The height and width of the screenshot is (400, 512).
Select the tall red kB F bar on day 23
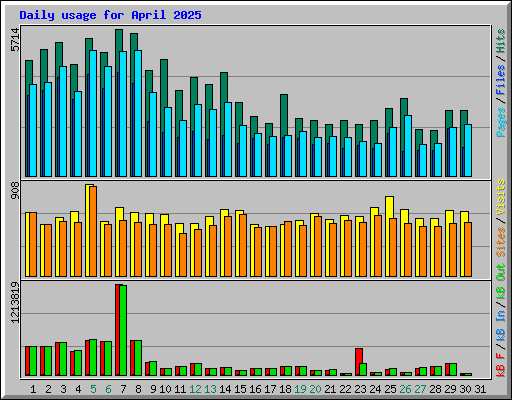358,362
